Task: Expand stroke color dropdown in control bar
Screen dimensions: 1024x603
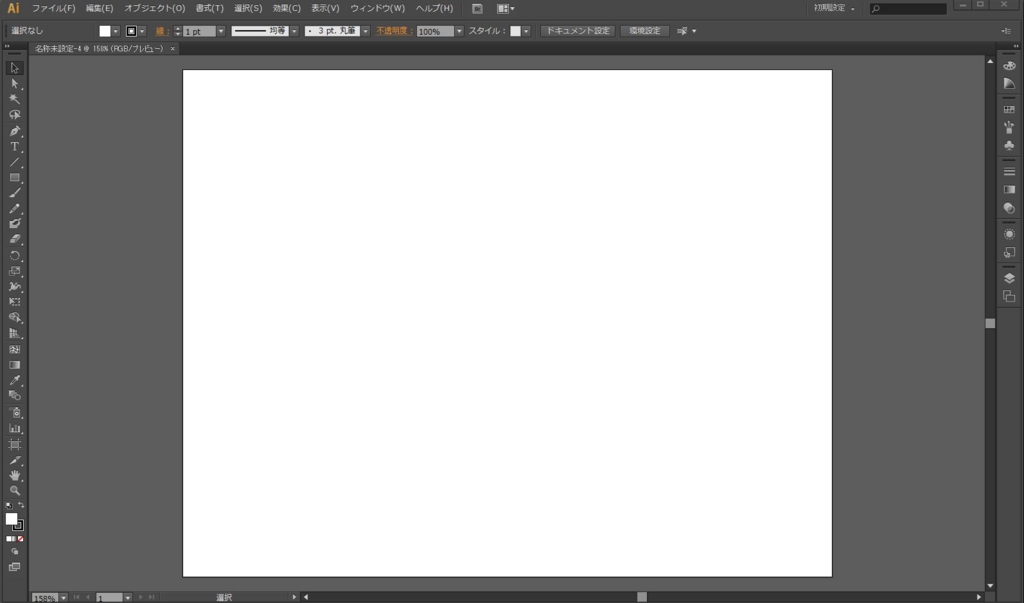Action: click(x=142, y=31)
